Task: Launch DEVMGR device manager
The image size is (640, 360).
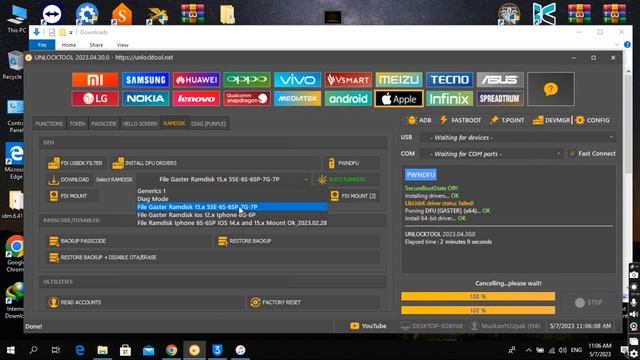Action: click(551, 120)
